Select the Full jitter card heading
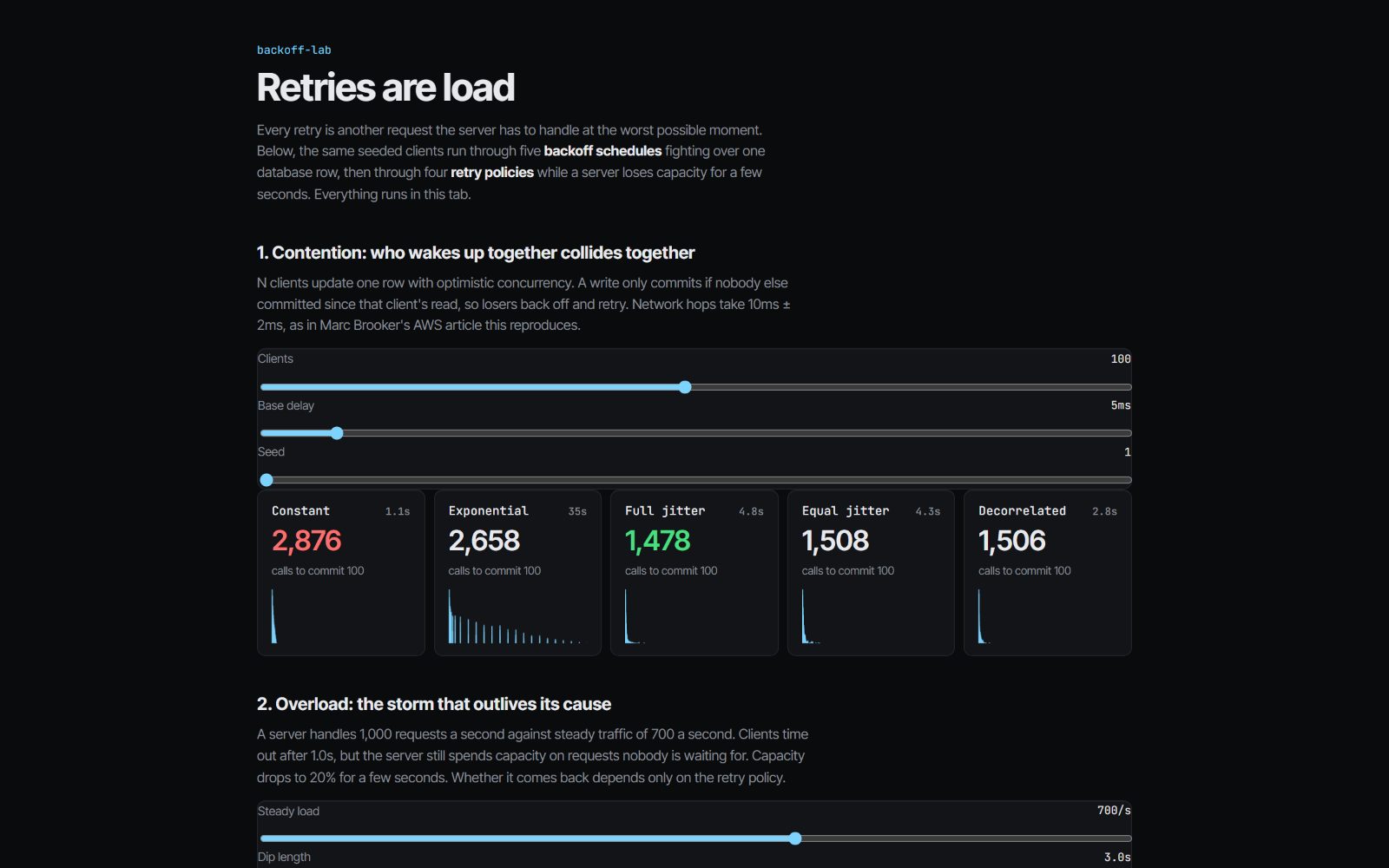This screenshot has height=868, width=1389. pyautogui.click(x=665, y=511)
